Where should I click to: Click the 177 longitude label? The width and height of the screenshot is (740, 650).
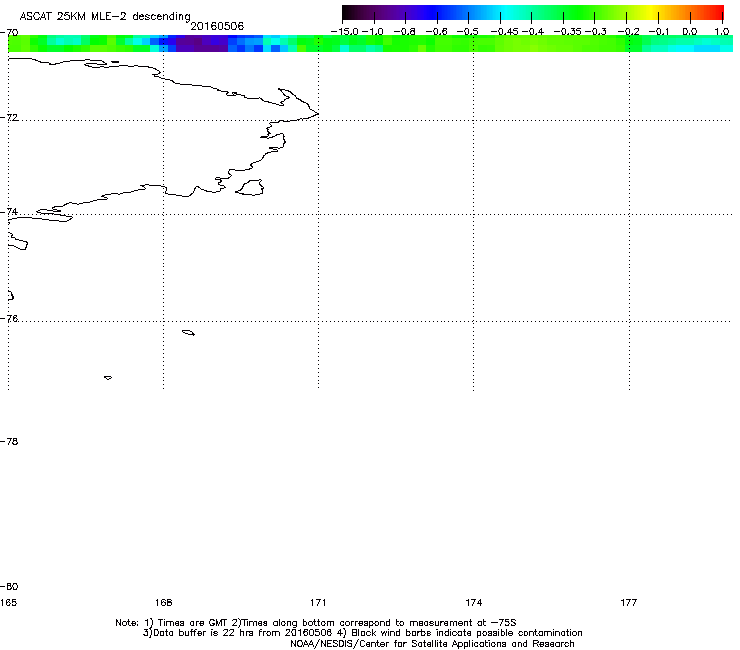click(x=629, y=602)
